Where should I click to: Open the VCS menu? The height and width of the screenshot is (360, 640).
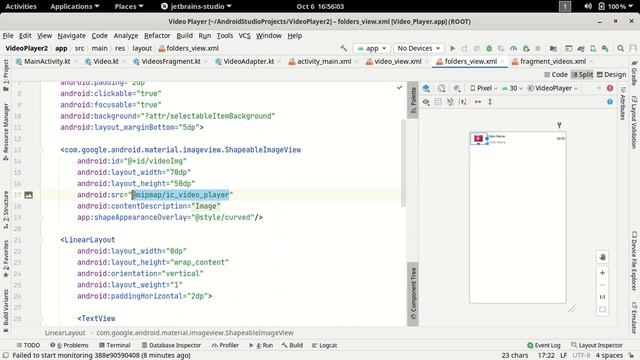(x=244, y=36)
